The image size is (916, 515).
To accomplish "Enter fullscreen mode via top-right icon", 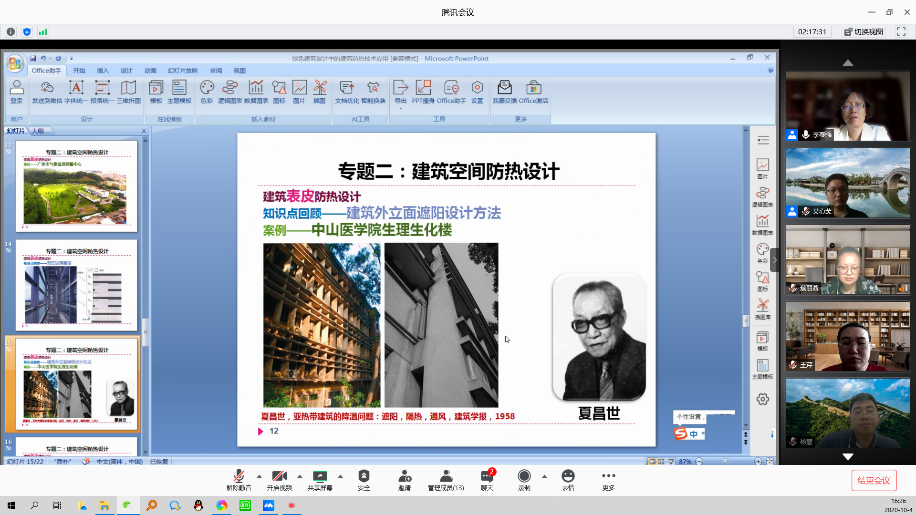I will [x=903, y=32].
